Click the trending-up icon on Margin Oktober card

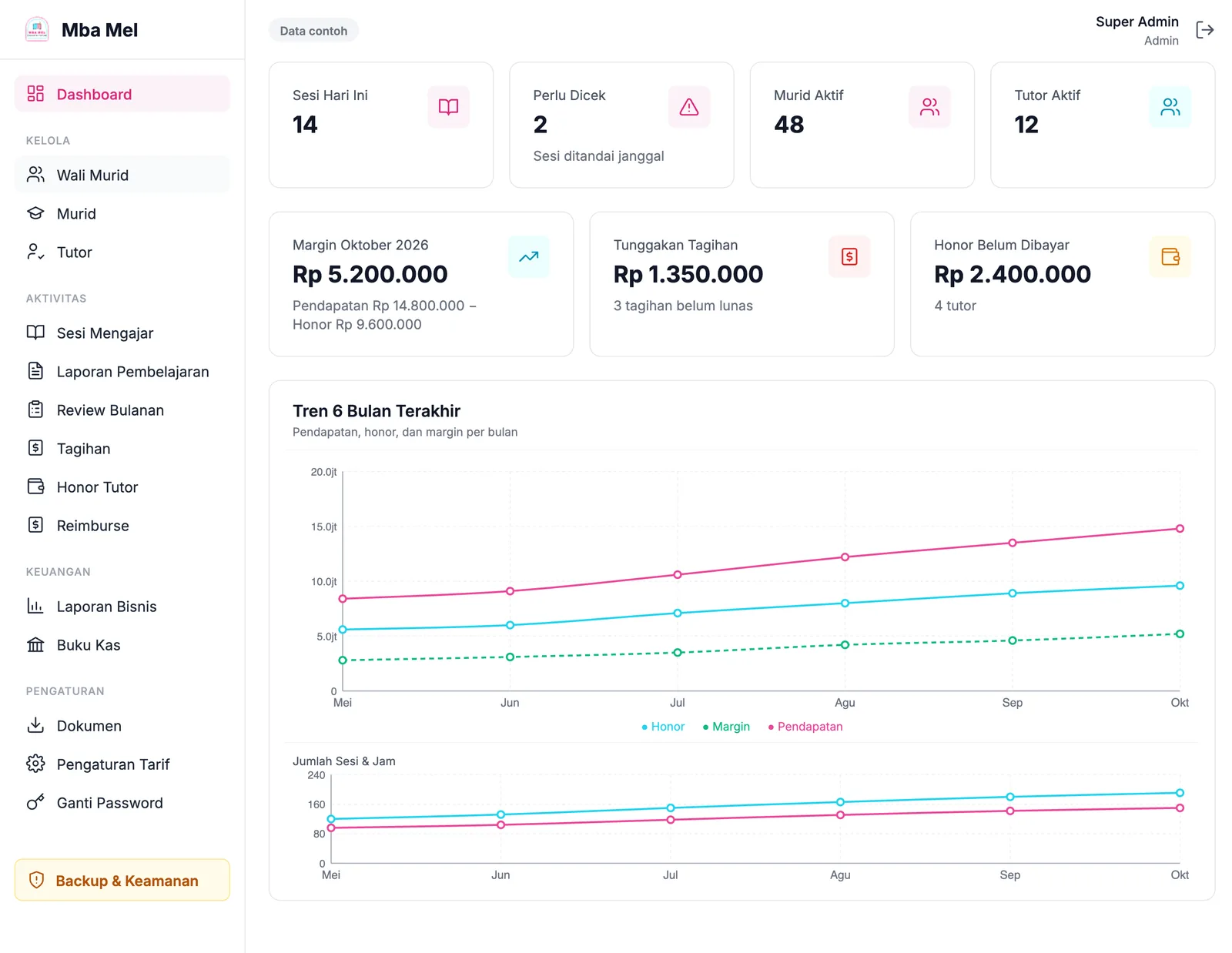coord(529,256)
